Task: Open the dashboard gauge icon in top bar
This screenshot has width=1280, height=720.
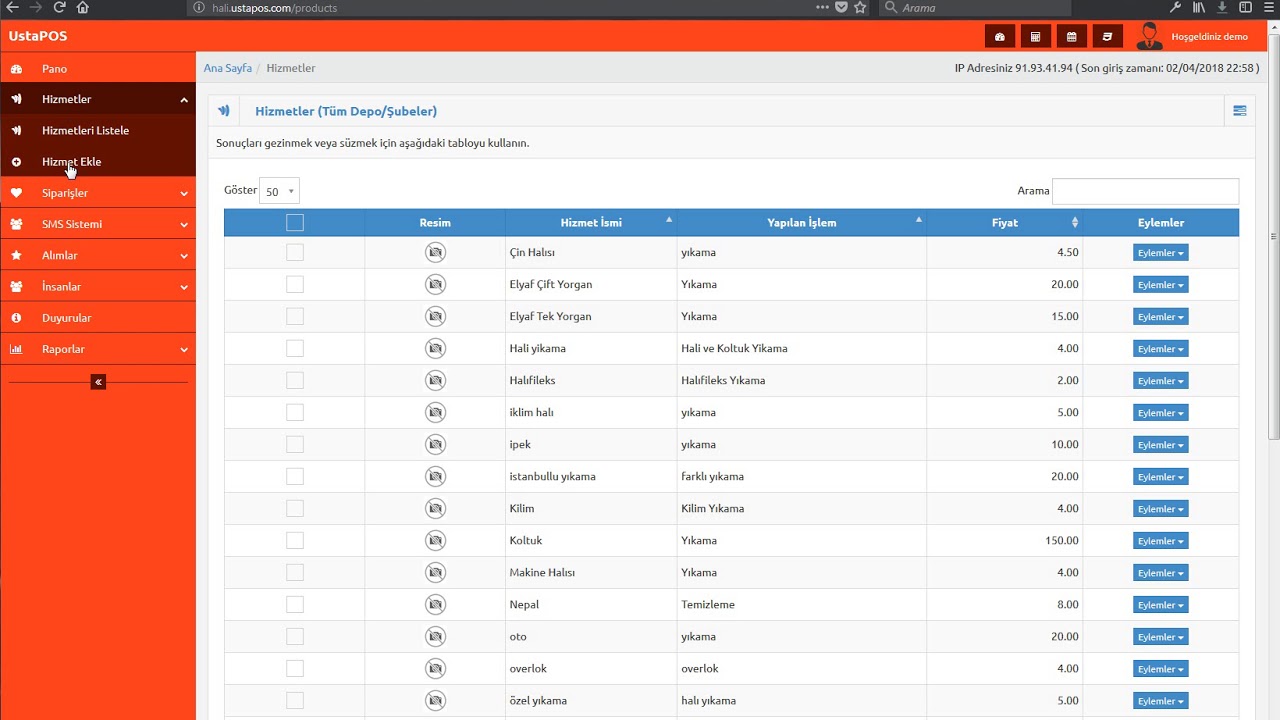Action: (x=999, y=37)
